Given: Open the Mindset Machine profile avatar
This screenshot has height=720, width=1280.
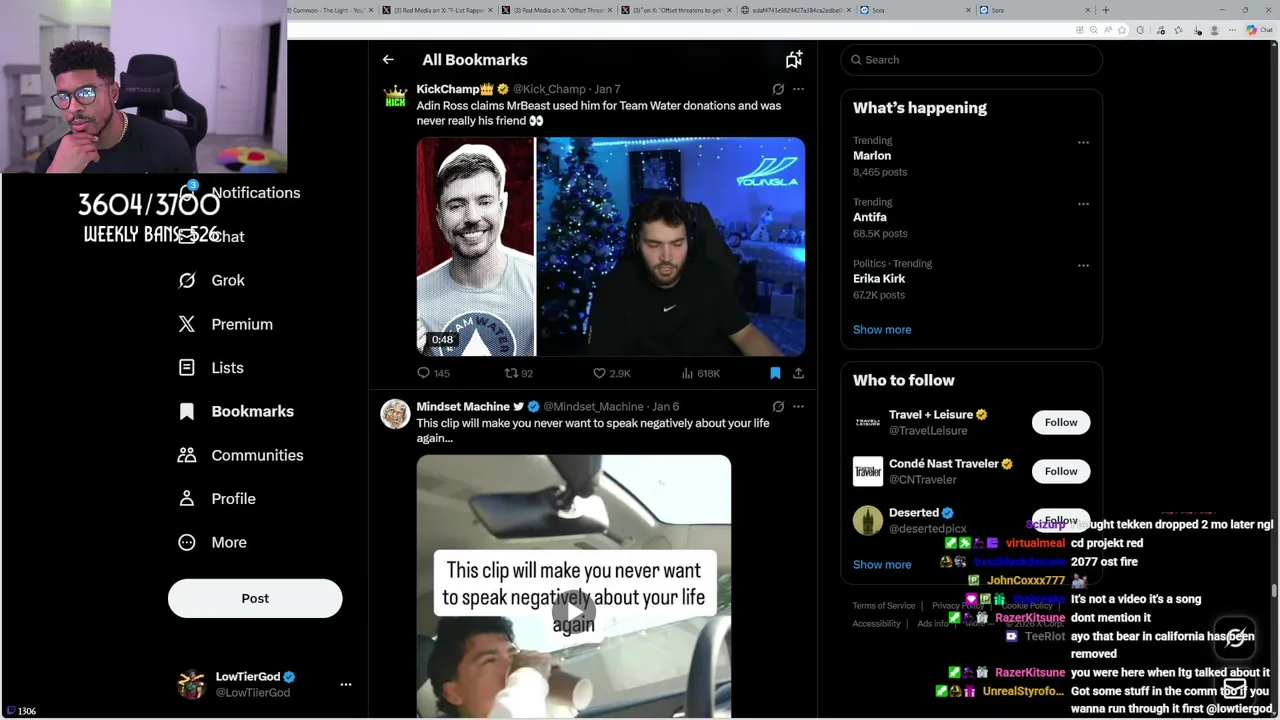Looking at the screenshot, I should click(x=396, y=414).
